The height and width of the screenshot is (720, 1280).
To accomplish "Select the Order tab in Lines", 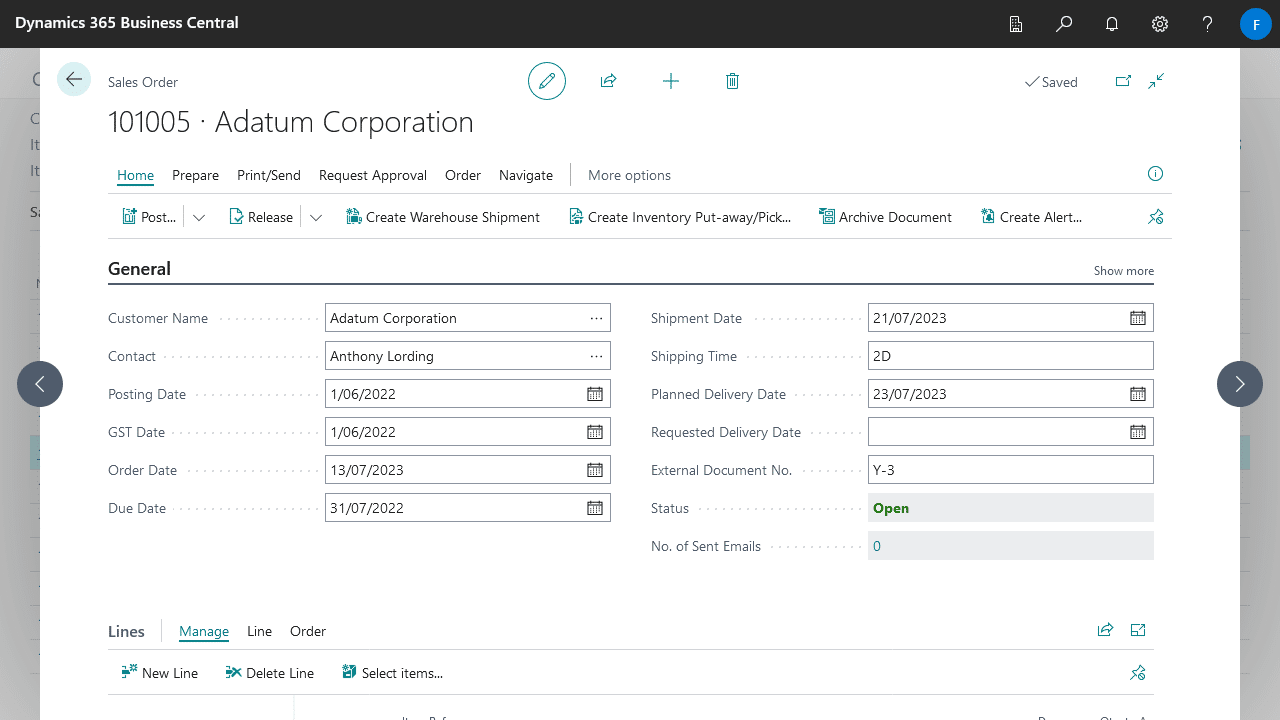I will click(308, 631).
